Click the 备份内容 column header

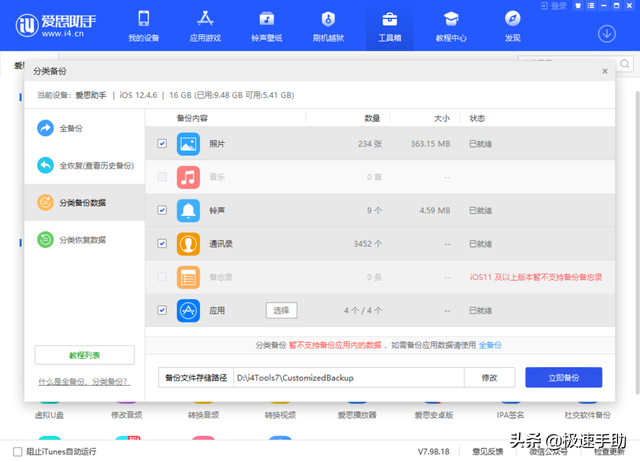[192, 118]
